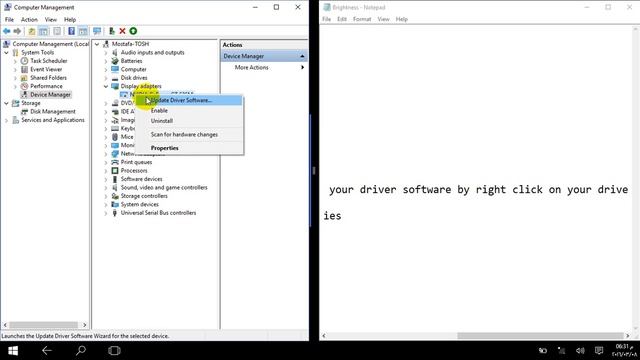Expand the More Actions submenu arrow
This screenshot has height=360, width=640.
point(302,67)
